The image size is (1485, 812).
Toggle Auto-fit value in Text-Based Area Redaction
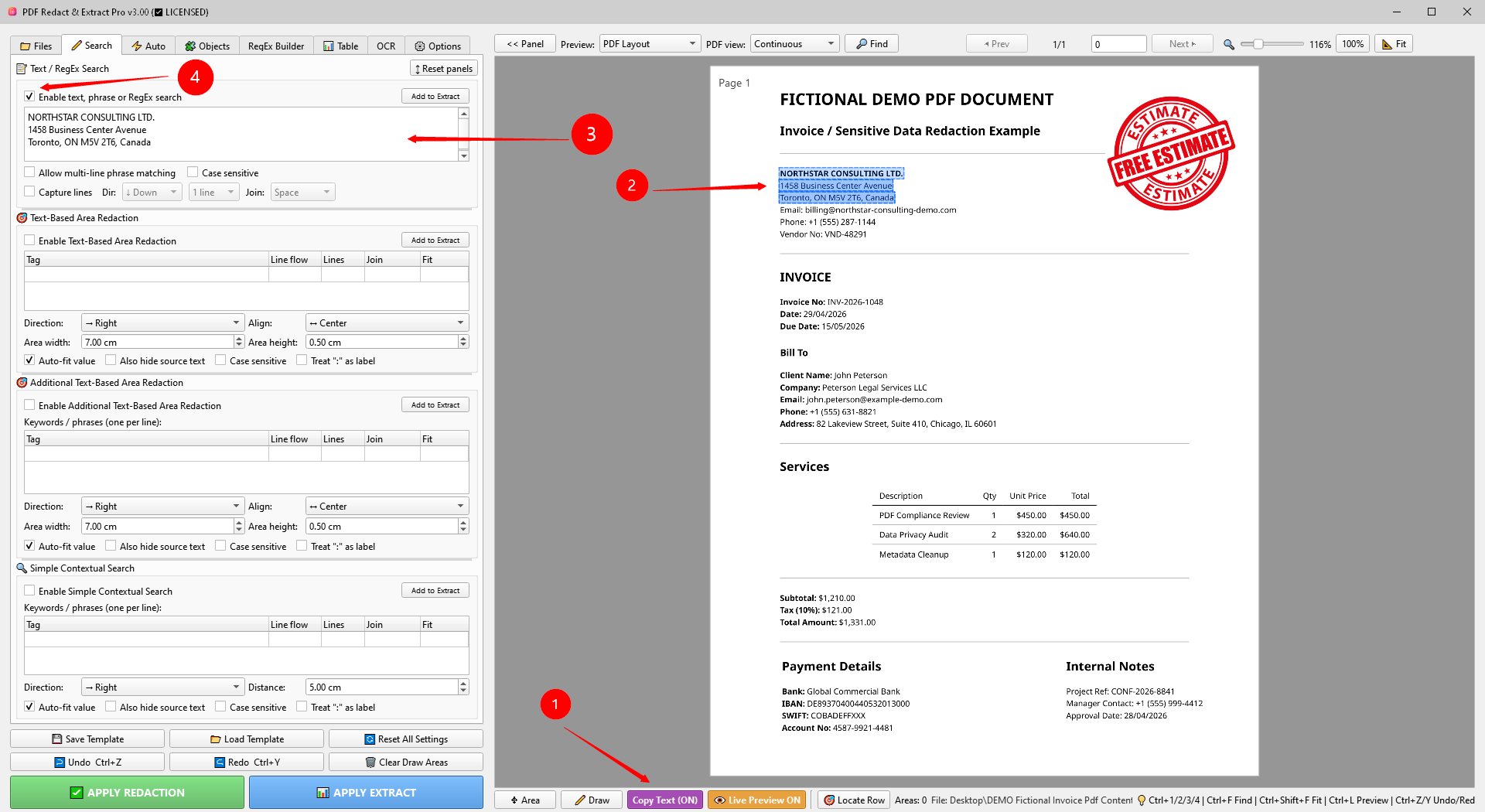(x=29, y=360)
